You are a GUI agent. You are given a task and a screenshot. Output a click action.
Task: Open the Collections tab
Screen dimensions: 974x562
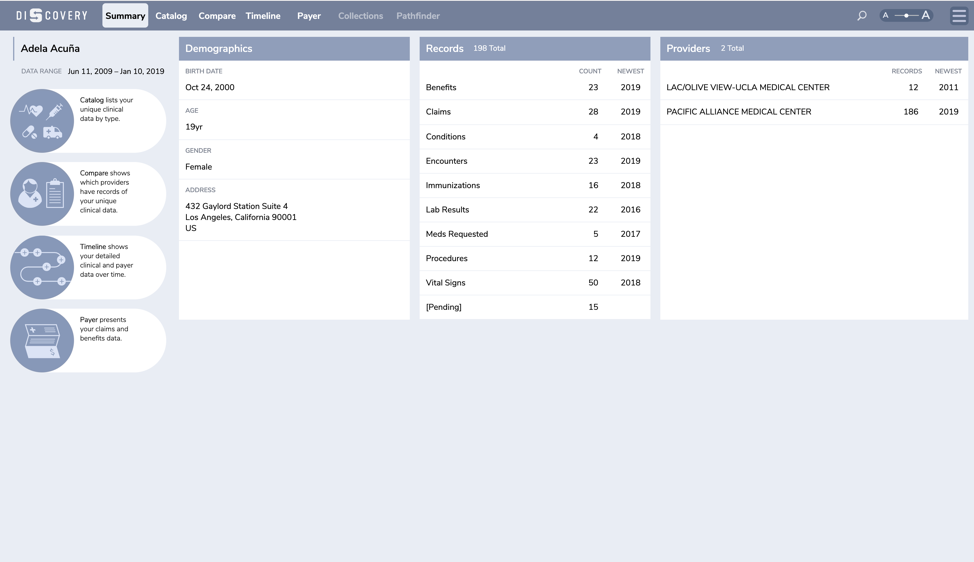360,16
